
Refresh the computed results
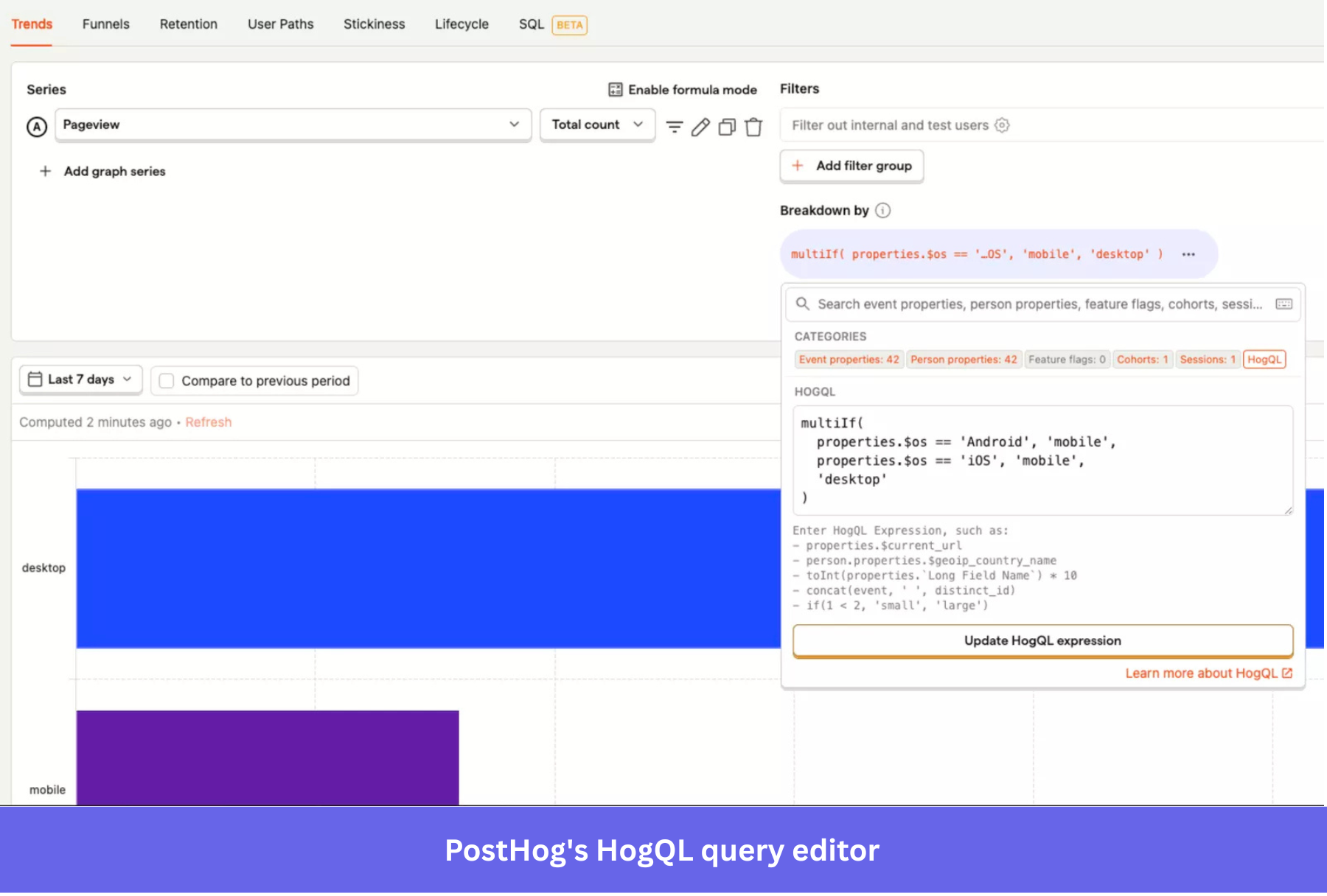(x=209, y=422)
